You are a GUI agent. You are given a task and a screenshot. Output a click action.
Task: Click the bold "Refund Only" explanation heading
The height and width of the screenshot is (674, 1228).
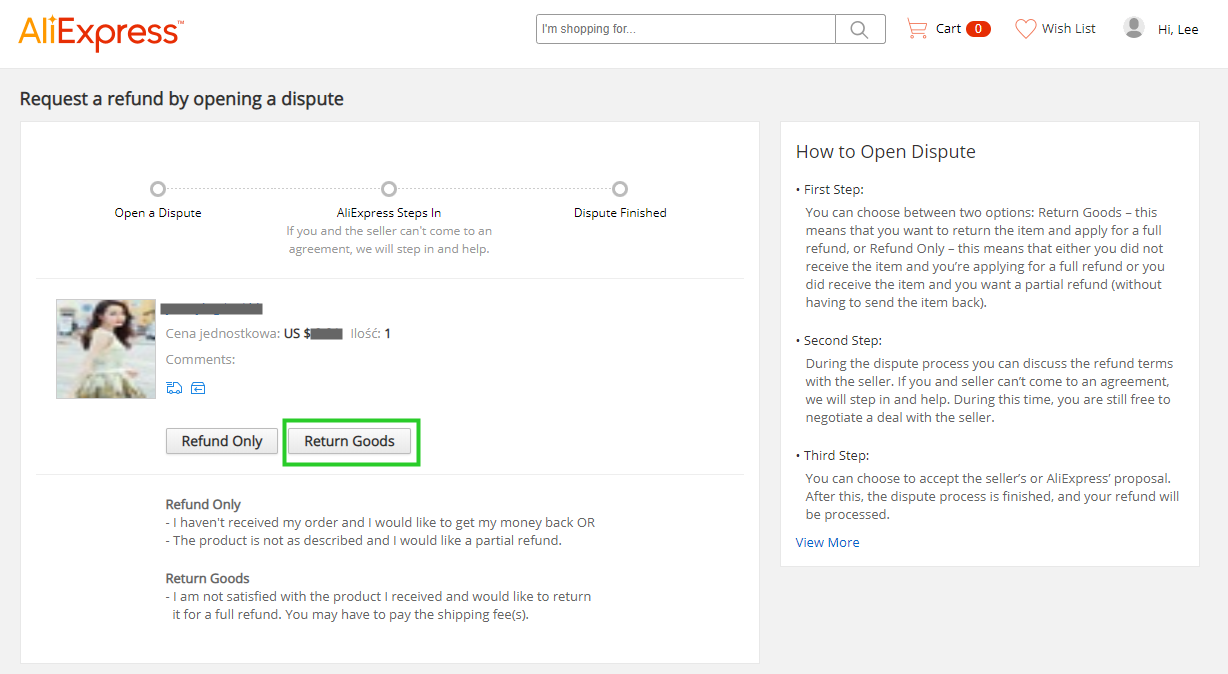point(203,504)
